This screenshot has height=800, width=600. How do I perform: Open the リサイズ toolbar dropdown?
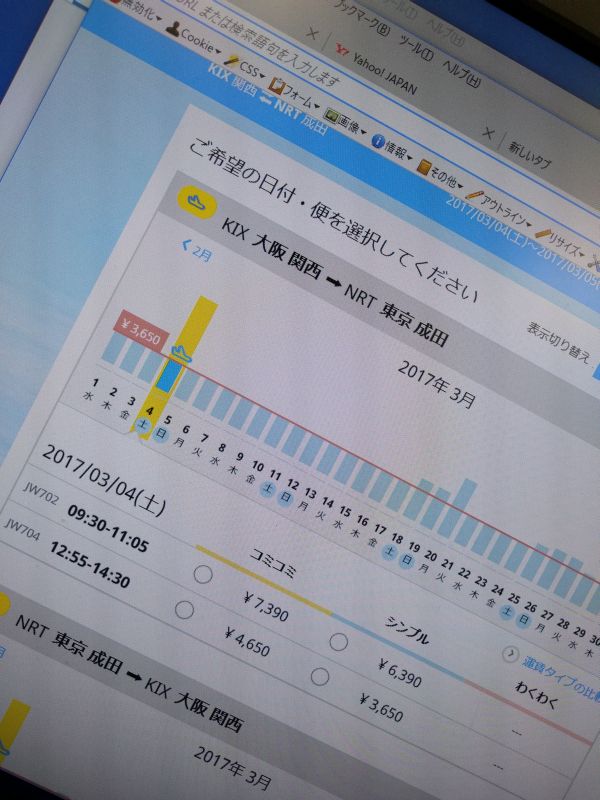560,244
